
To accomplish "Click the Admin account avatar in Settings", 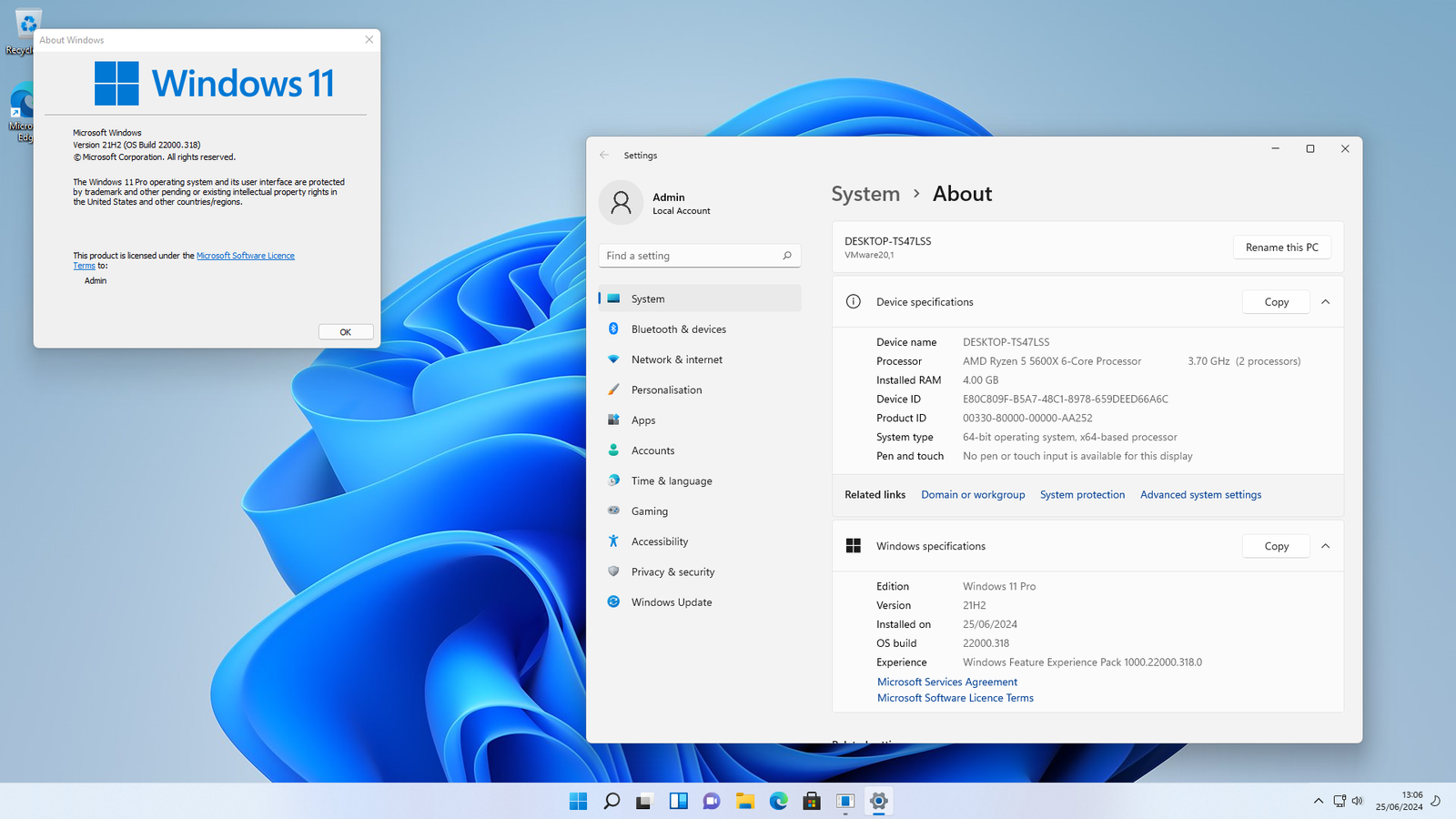I will [621, 202].
